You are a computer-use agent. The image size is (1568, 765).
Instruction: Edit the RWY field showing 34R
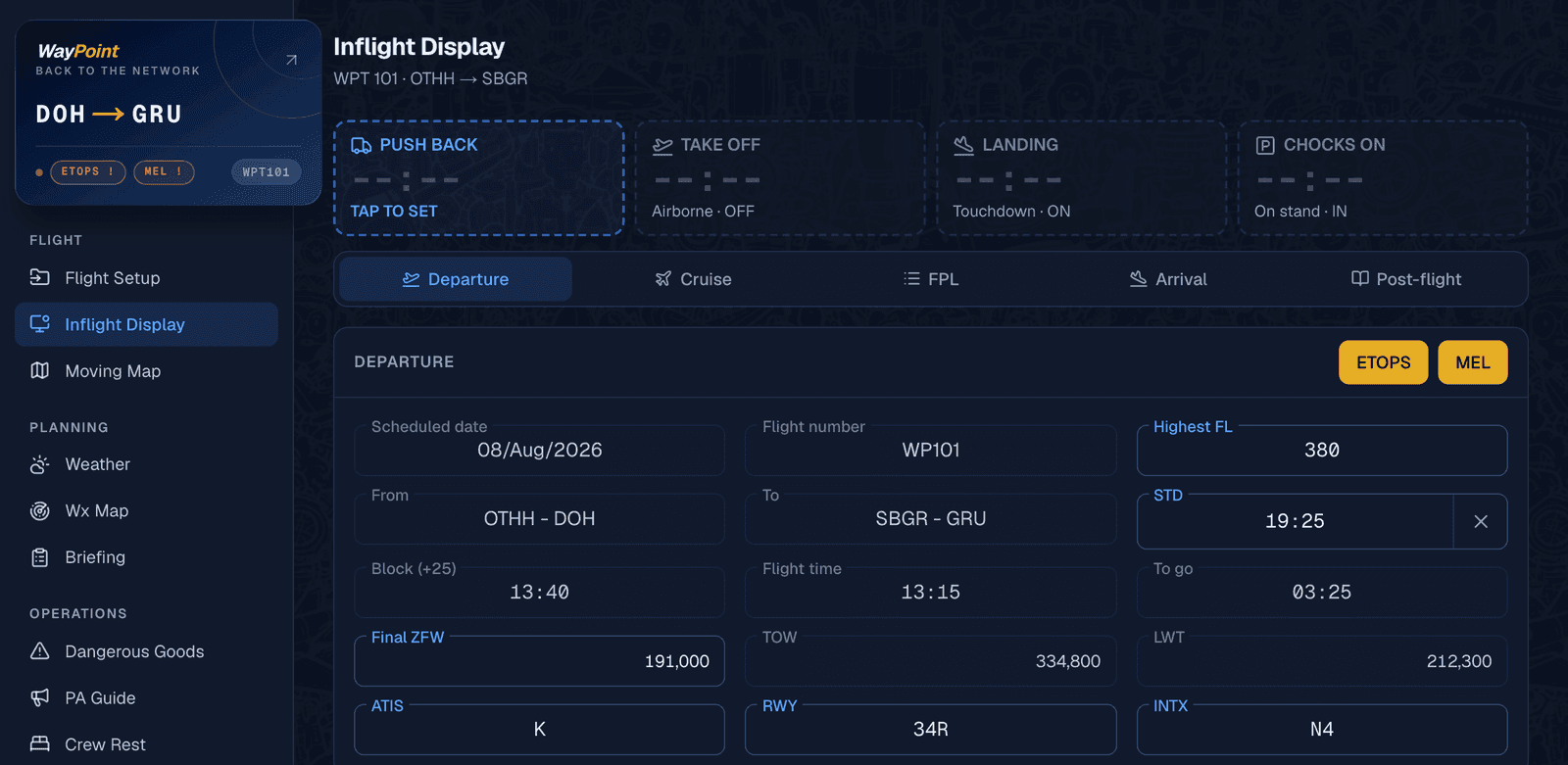[x=931, y=730]
